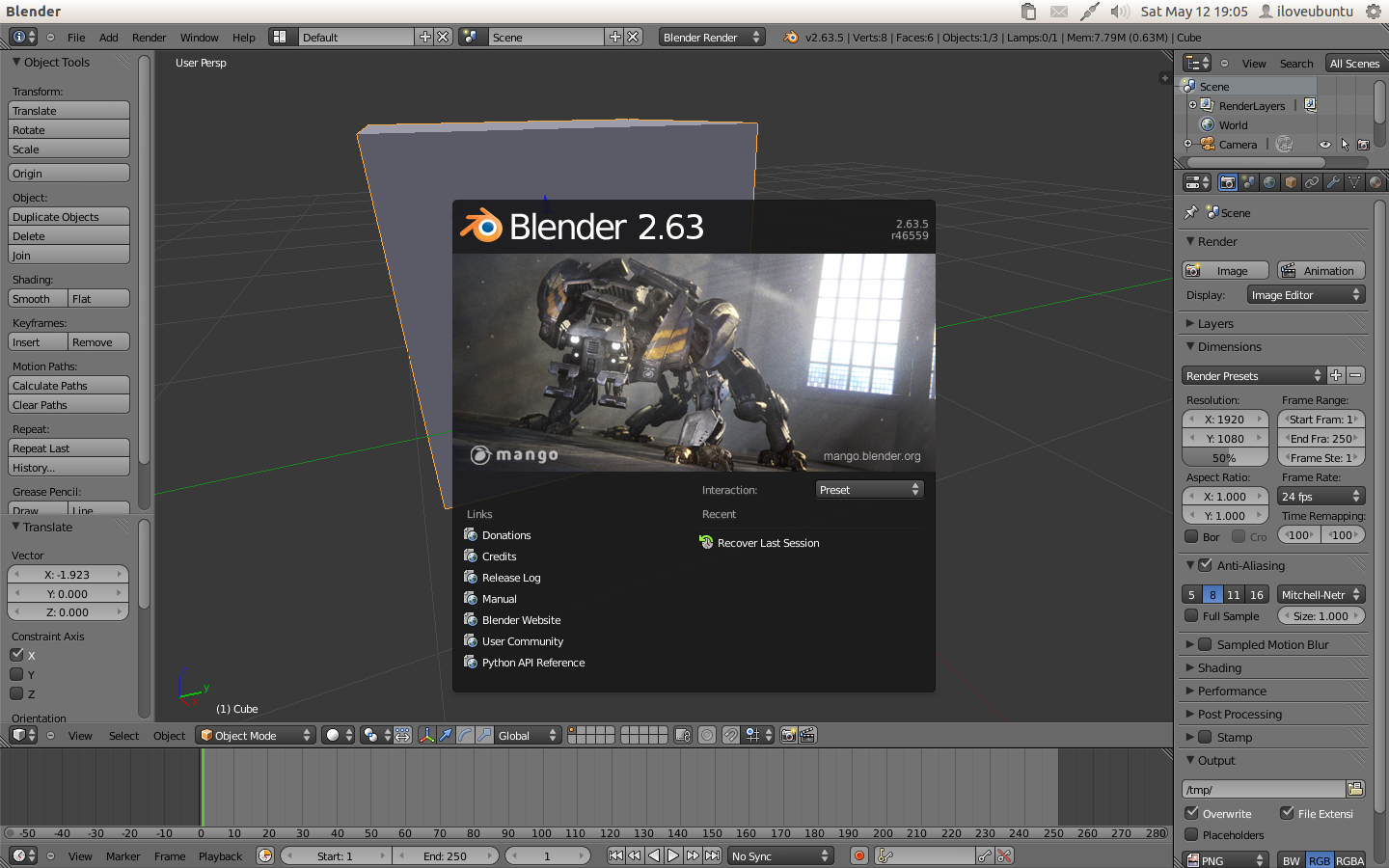
Task: Open the File menu
Action: tap(76, 38)
